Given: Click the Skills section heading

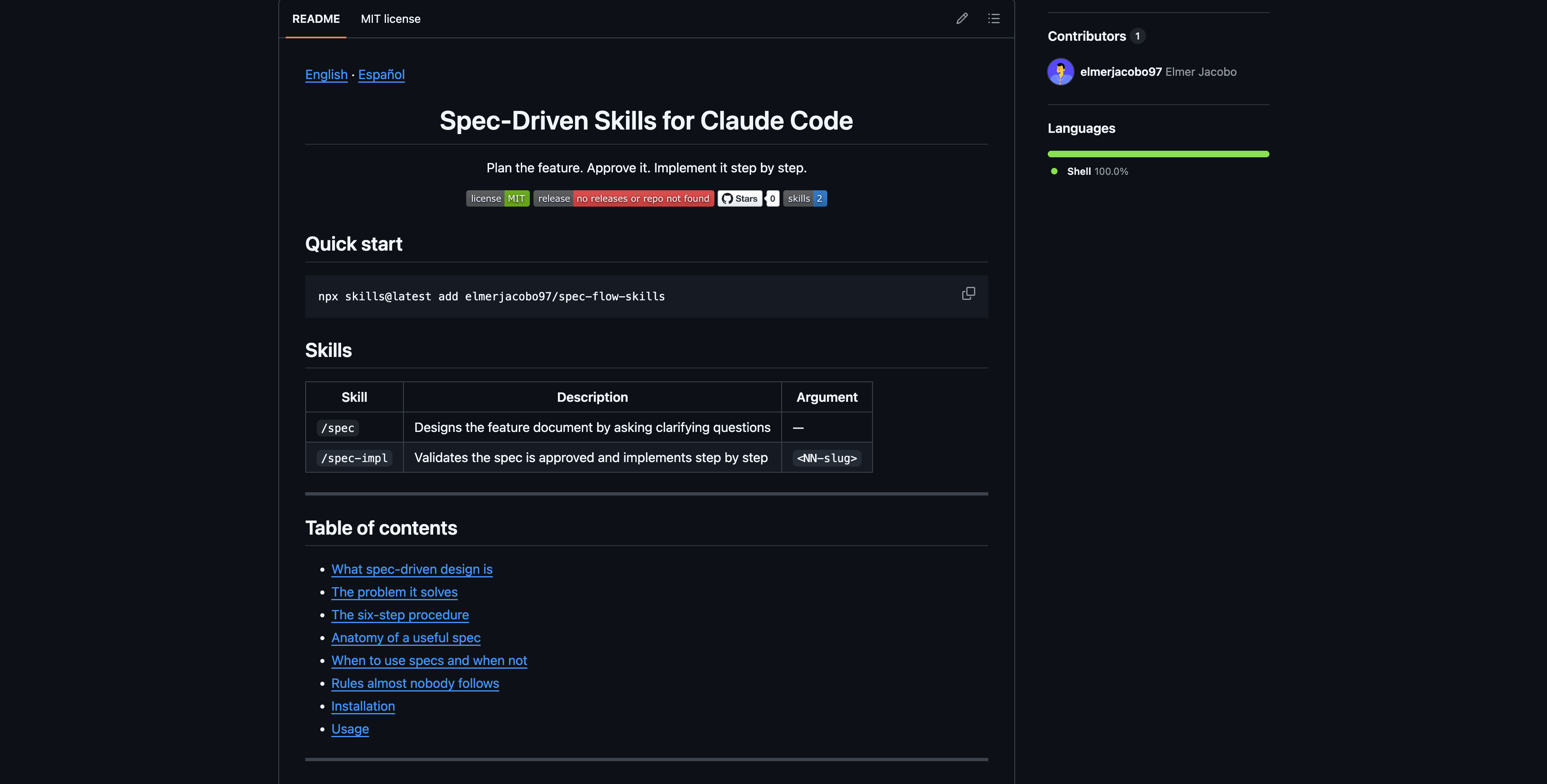Looking at the screenshot, I should pos(328,350).
